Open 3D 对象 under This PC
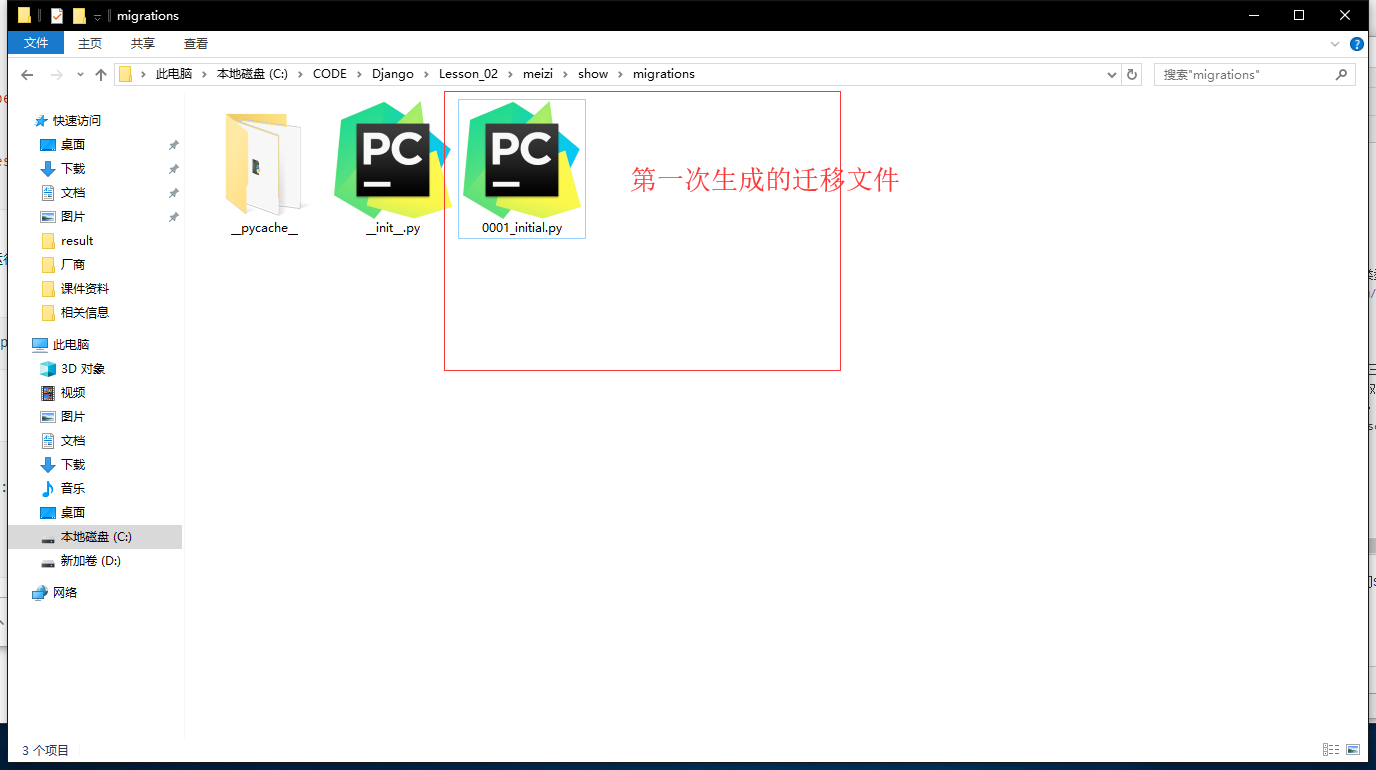This screenshot has width=1376, height=770. [83, 368]
